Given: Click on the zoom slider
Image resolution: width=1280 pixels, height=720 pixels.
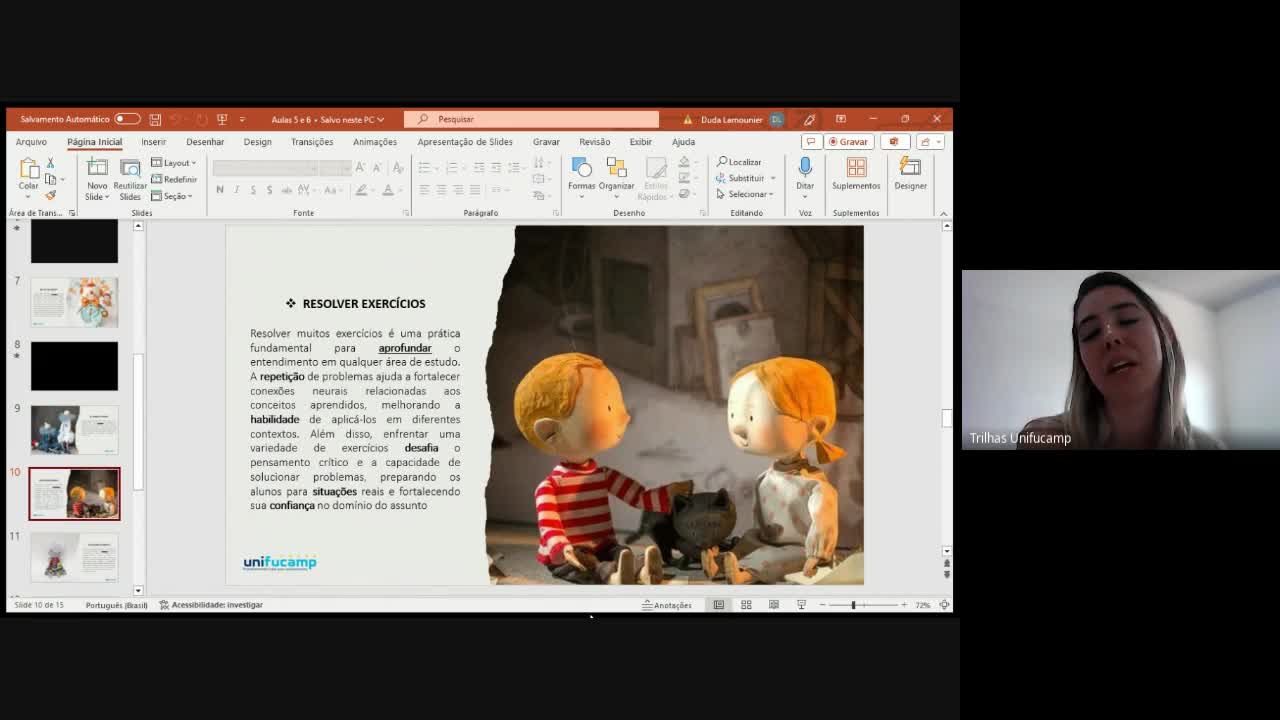Looking at the screenshot, I should pos(862,605).
